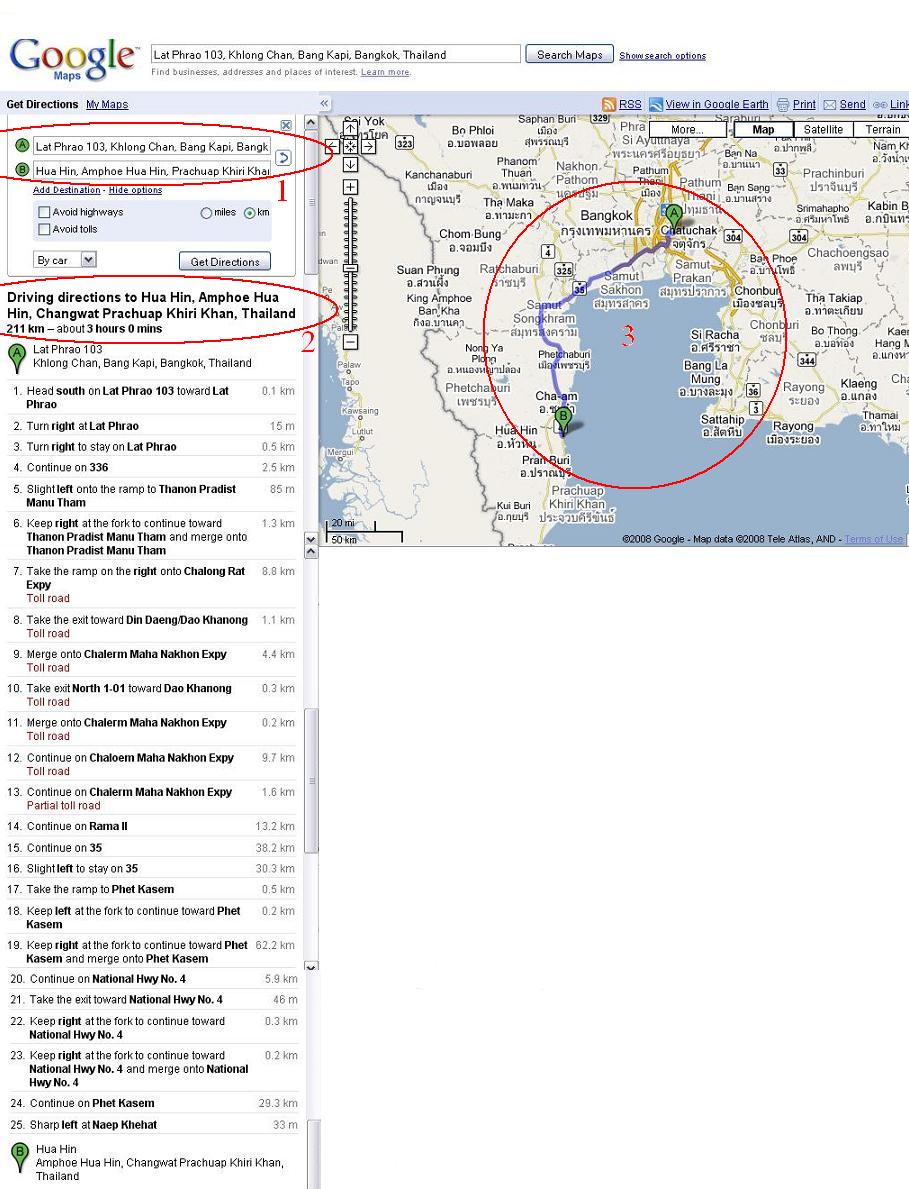Viewport: 909px width, 1189px height.
Task: Click scroll-up arrow of the directions panel
Action: tap(311, 122)
